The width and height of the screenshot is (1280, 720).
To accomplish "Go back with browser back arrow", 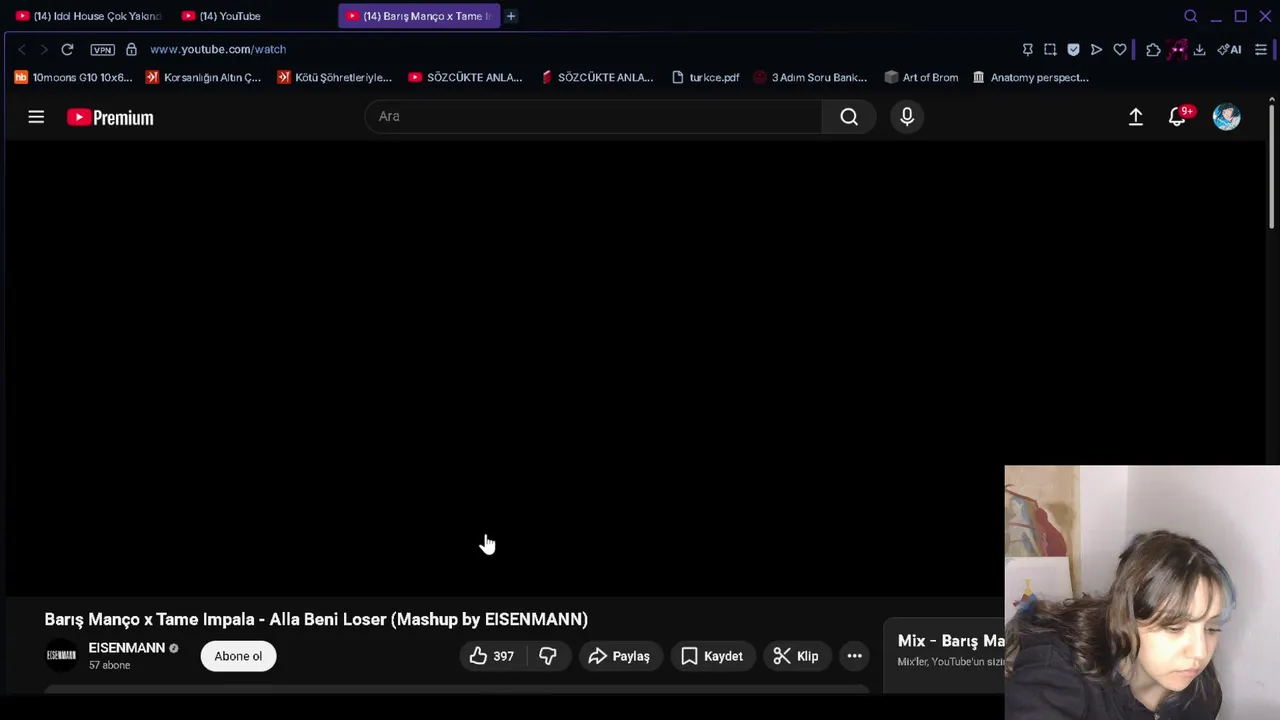I will pyautogui.click(x=22, y=49).
